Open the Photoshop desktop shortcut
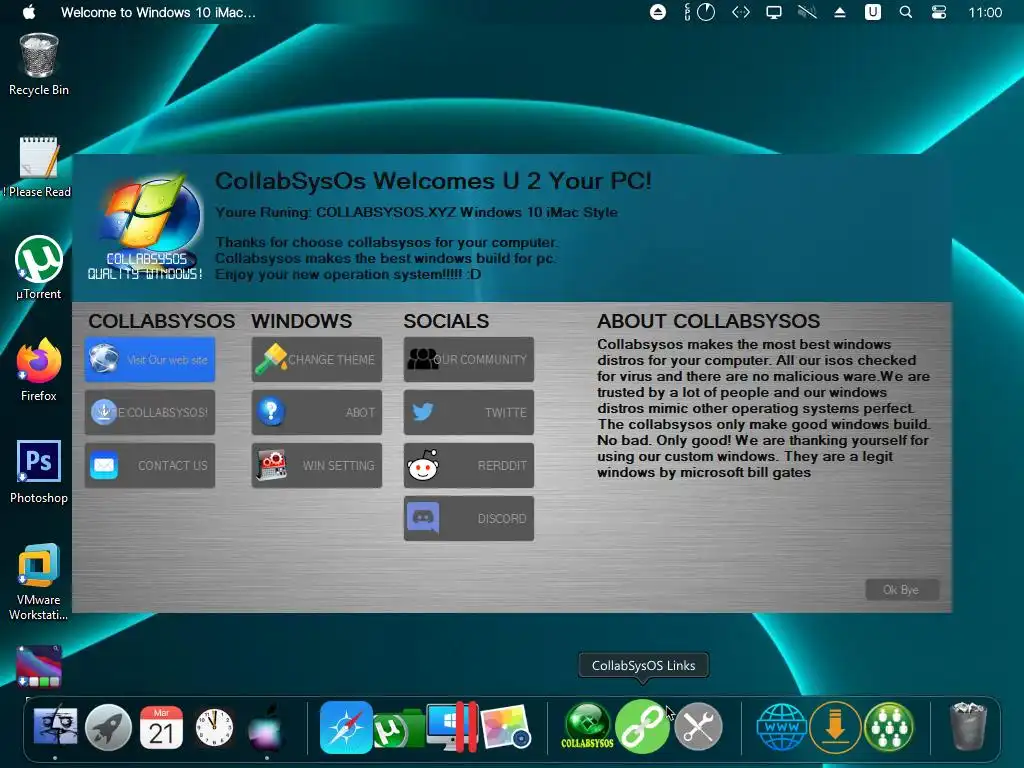The image size is (1024, 768). coord(39,472)
